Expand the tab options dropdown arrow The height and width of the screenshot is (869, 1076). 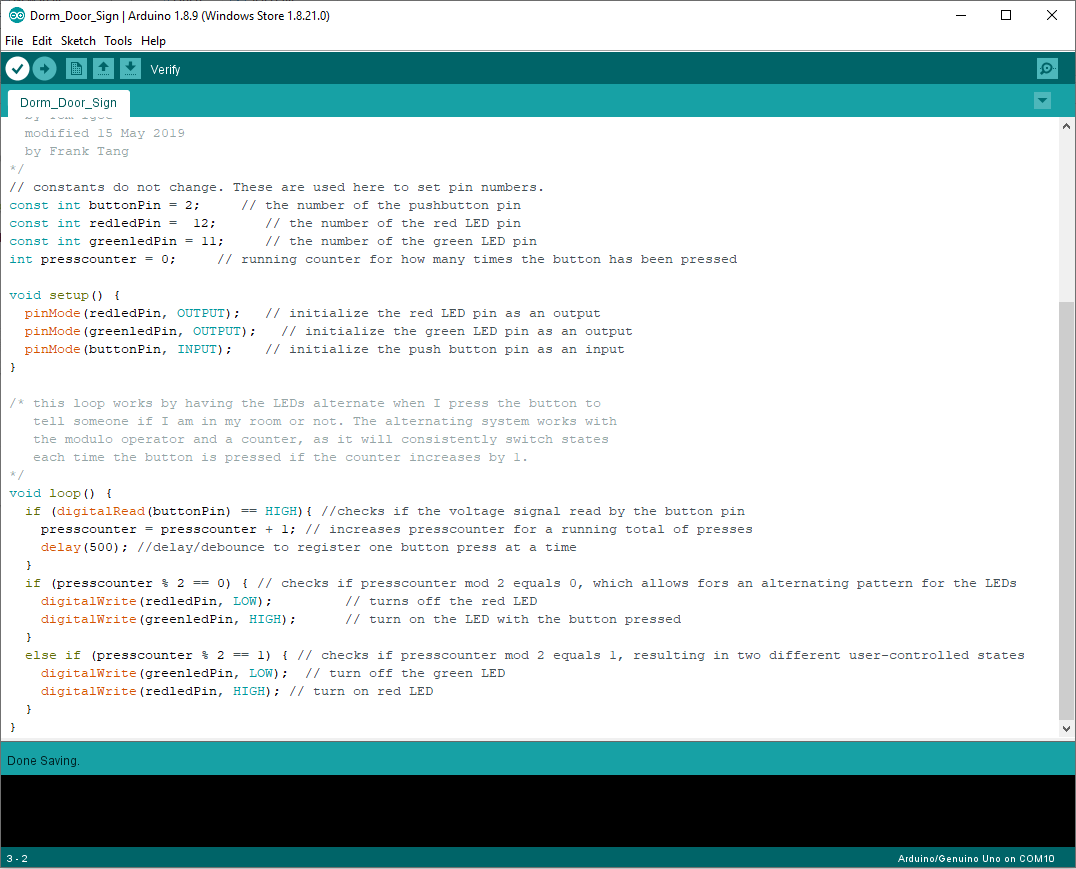point(1042,100)
